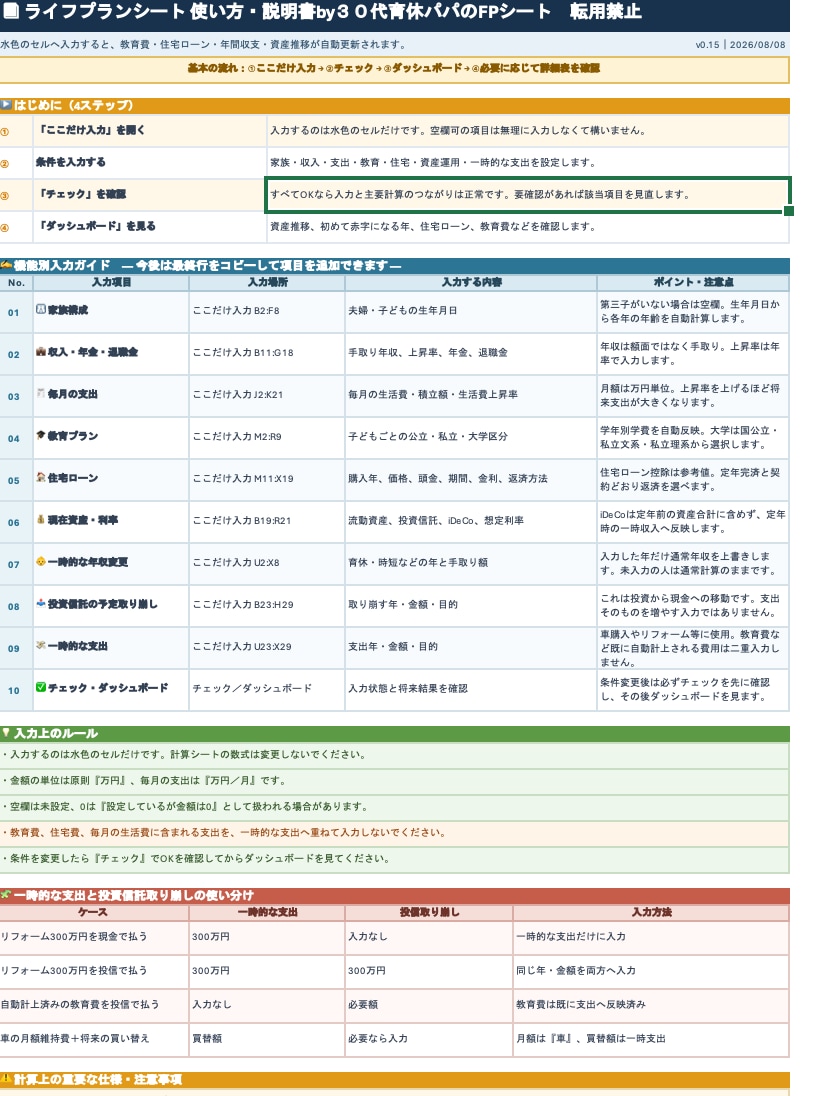This screenshot has width=814, height=1096.
Task: Select the ケース column header
Action: point(94,912)
